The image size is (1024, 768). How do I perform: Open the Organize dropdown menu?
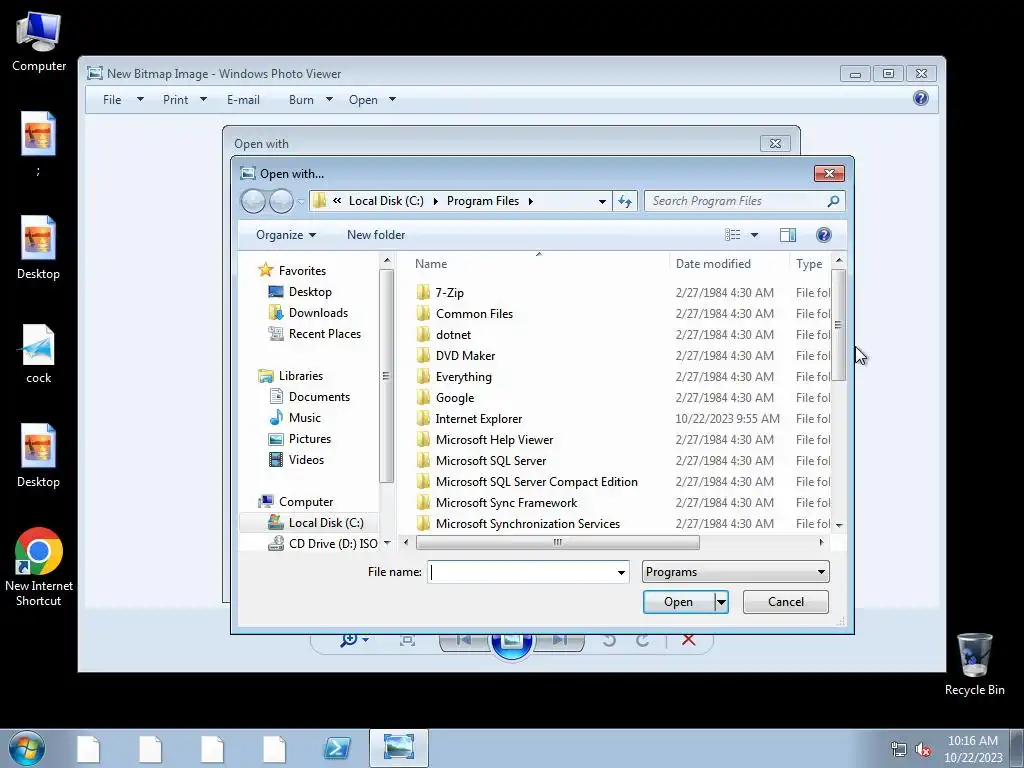coord(285,235)
